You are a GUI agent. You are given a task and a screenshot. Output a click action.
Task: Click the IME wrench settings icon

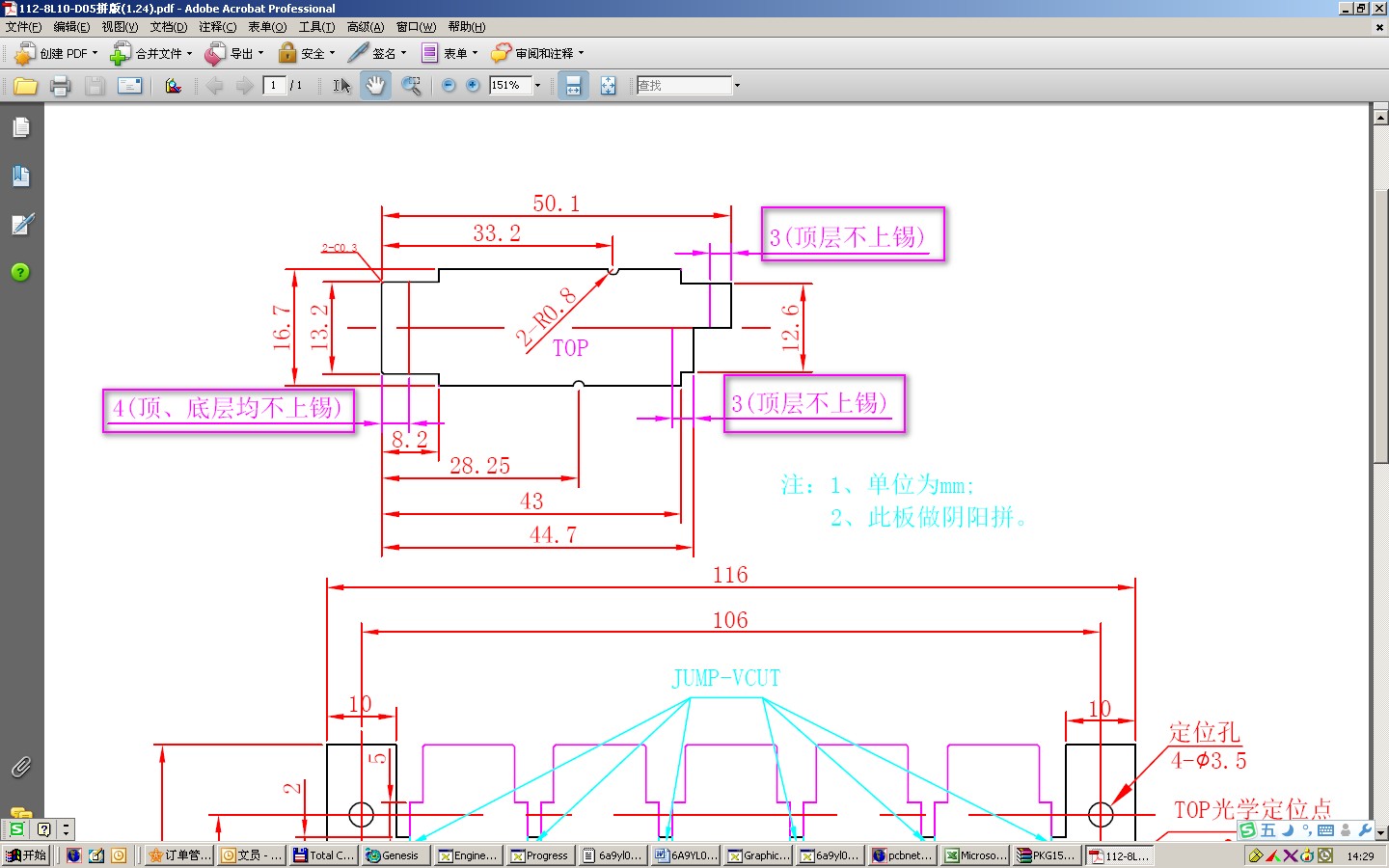(x=1365, y=830)
